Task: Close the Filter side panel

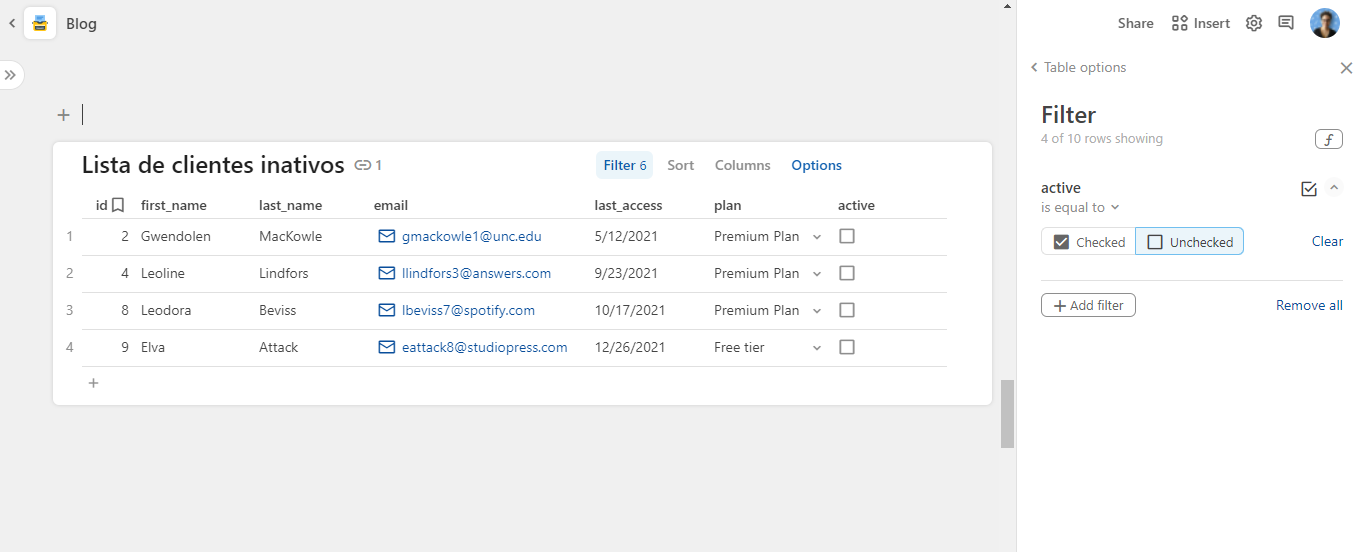Action: tap(1346, 68)
